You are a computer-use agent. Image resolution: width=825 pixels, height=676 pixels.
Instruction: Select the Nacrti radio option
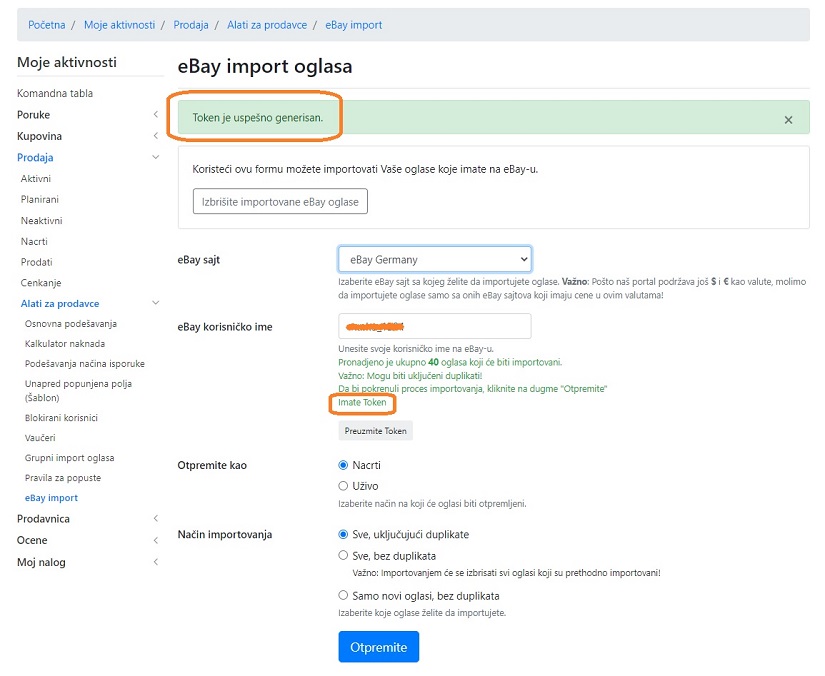(x=343, y=465)
